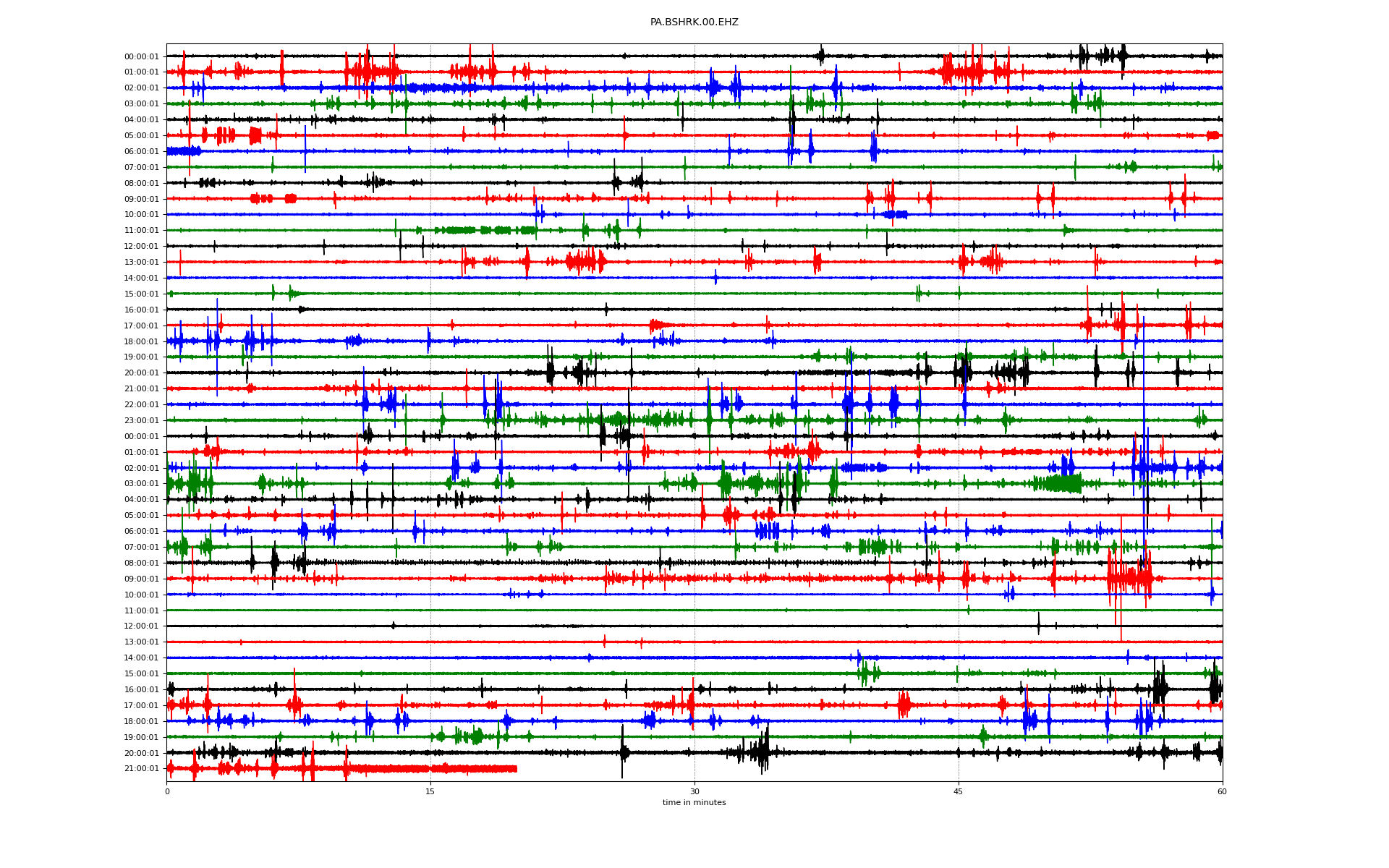Click the lower 13:00:01 label beside the quiet red trace

coord(141,642)
